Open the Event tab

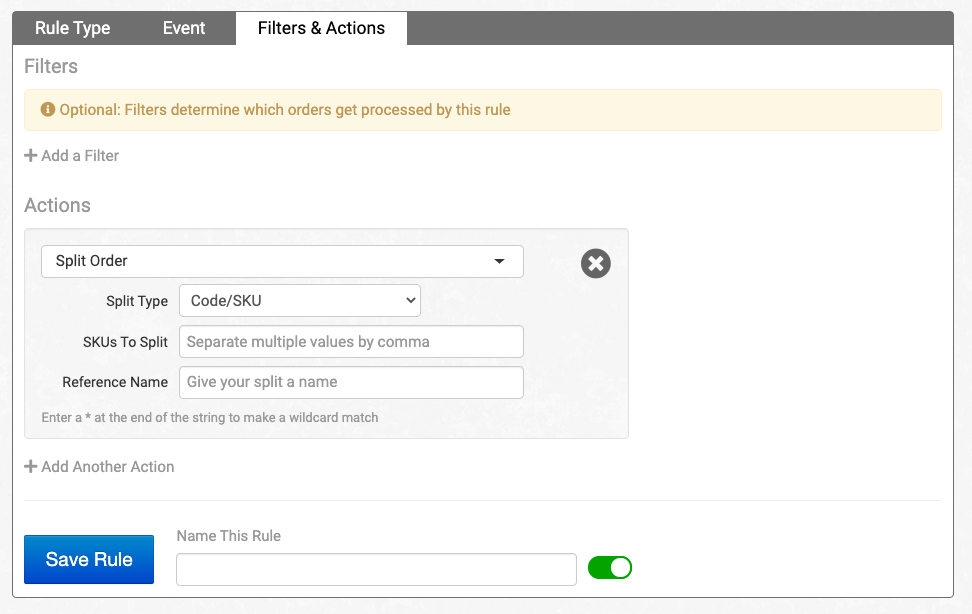(x=184, y=28)
